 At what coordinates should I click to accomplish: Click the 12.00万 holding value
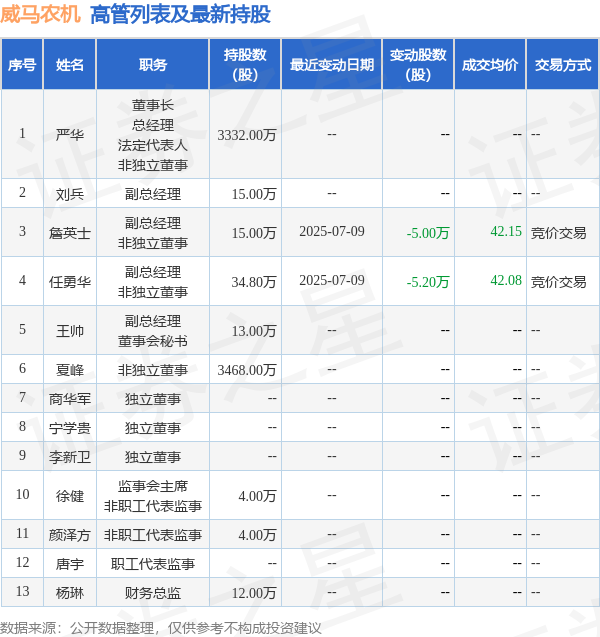[254, 593]
